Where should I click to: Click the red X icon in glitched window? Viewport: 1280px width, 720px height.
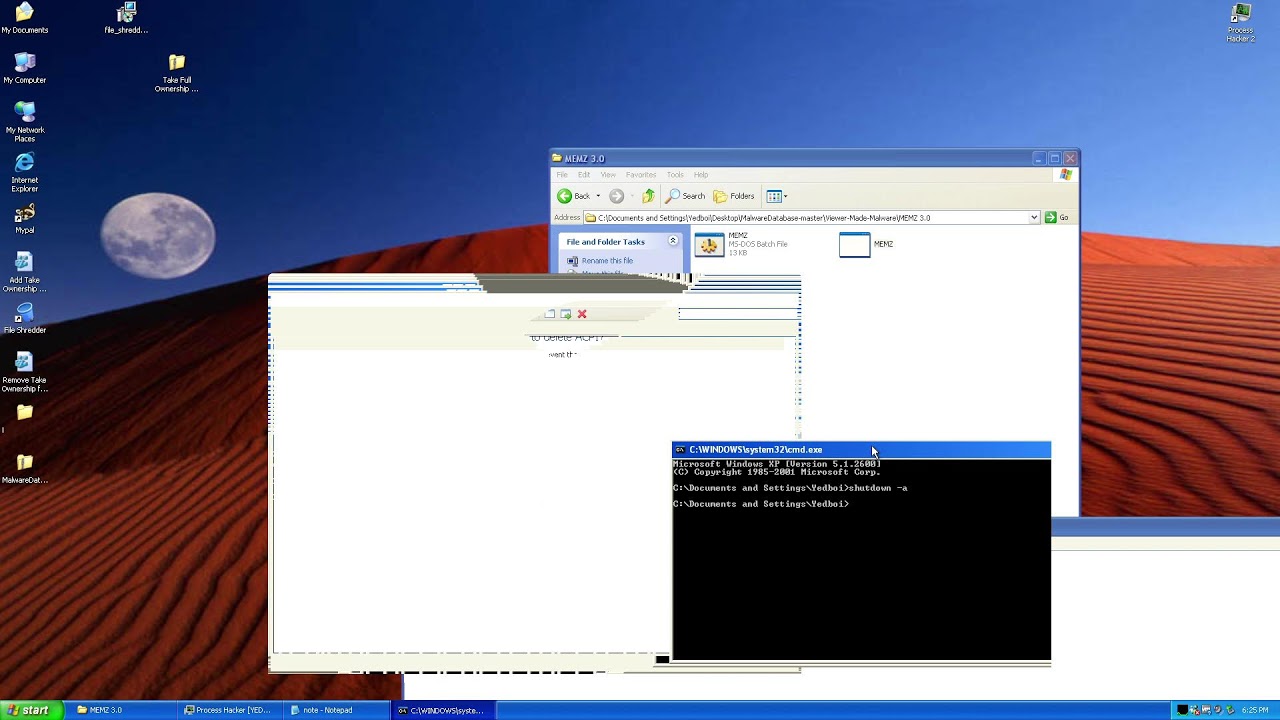pyautogui.click(x=582, y=314)
